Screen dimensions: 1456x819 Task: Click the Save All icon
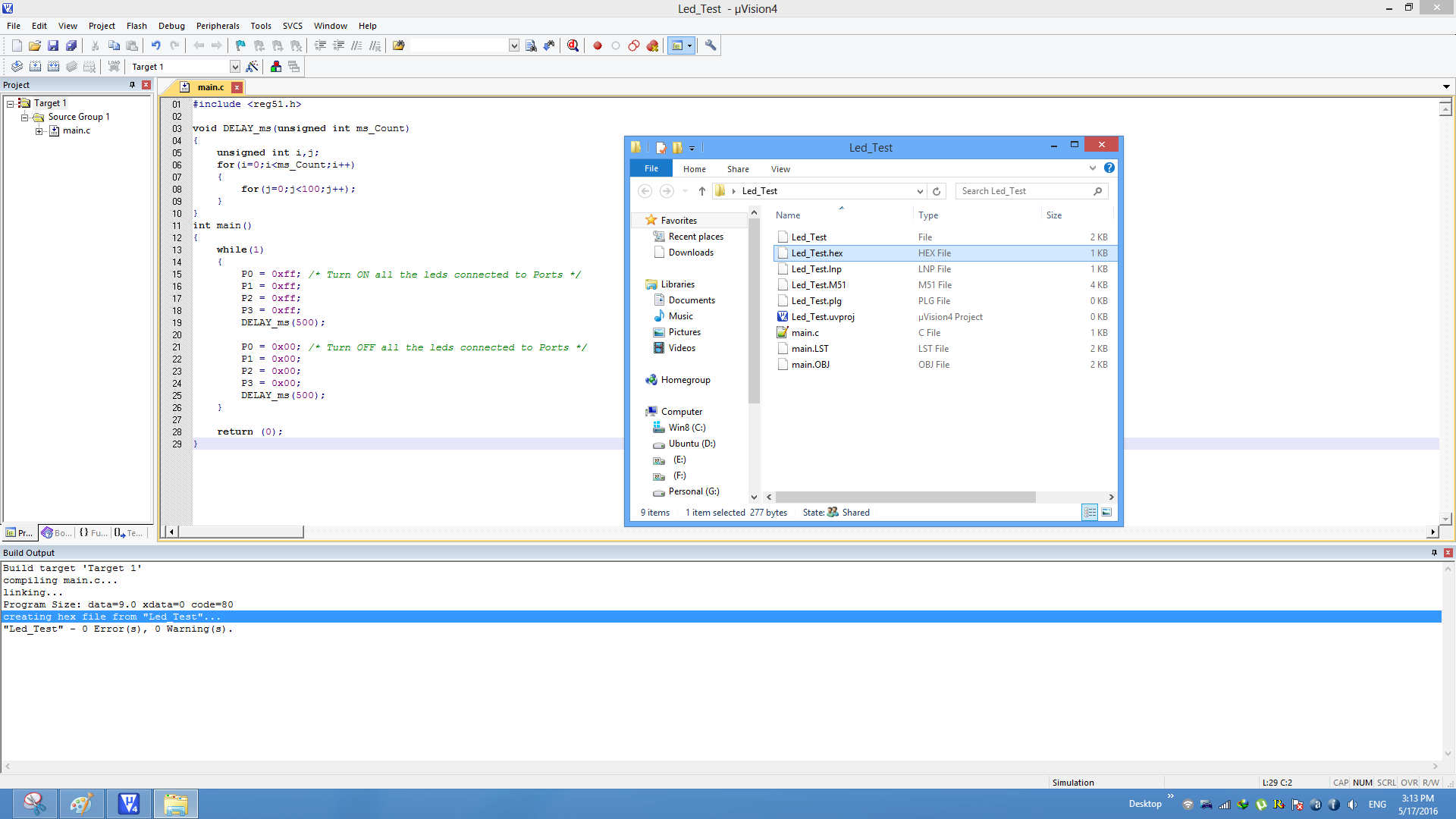coord(71,45)
